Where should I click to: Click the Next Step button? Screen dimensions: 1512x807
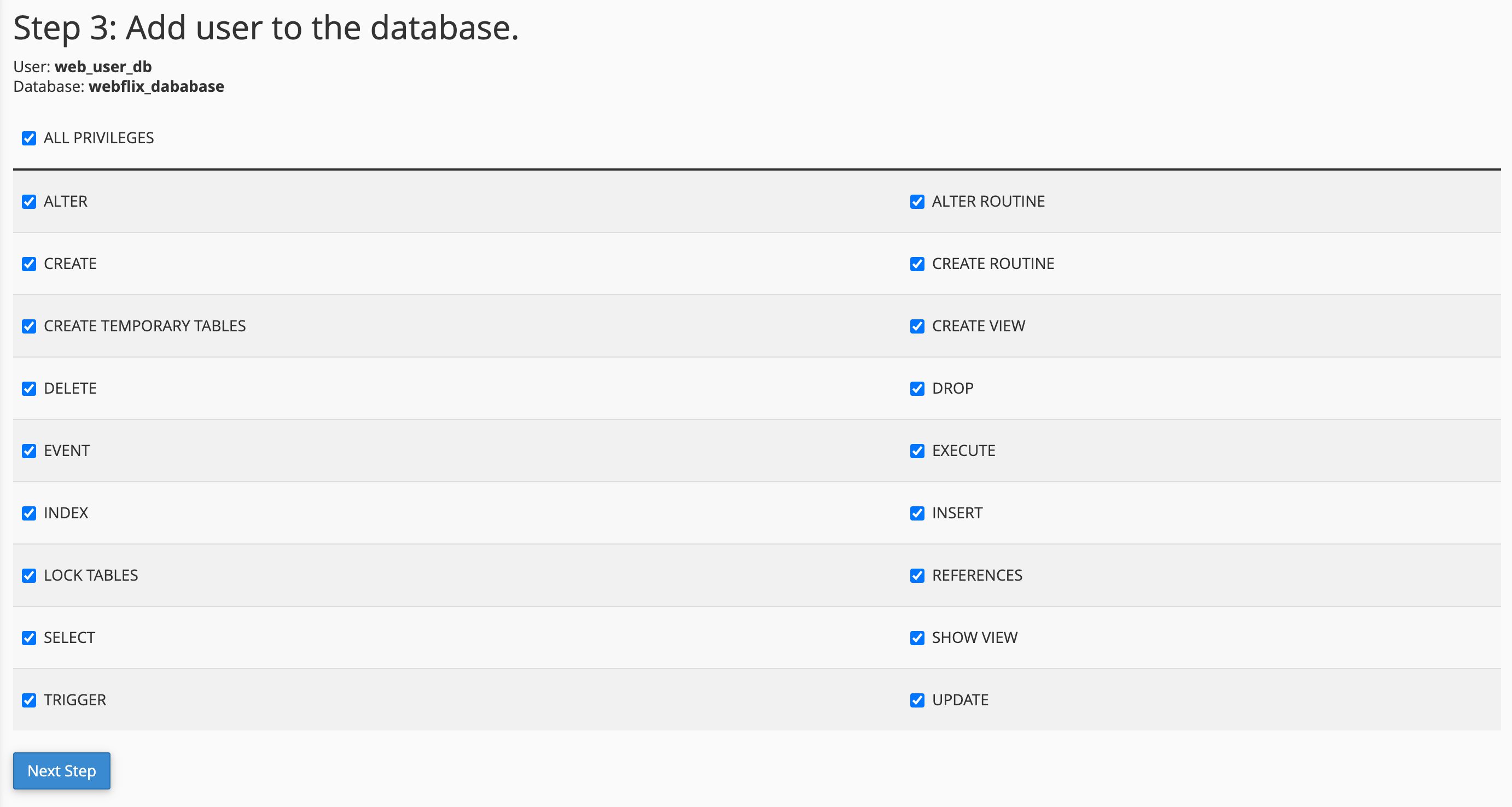(x=62, y=770)
